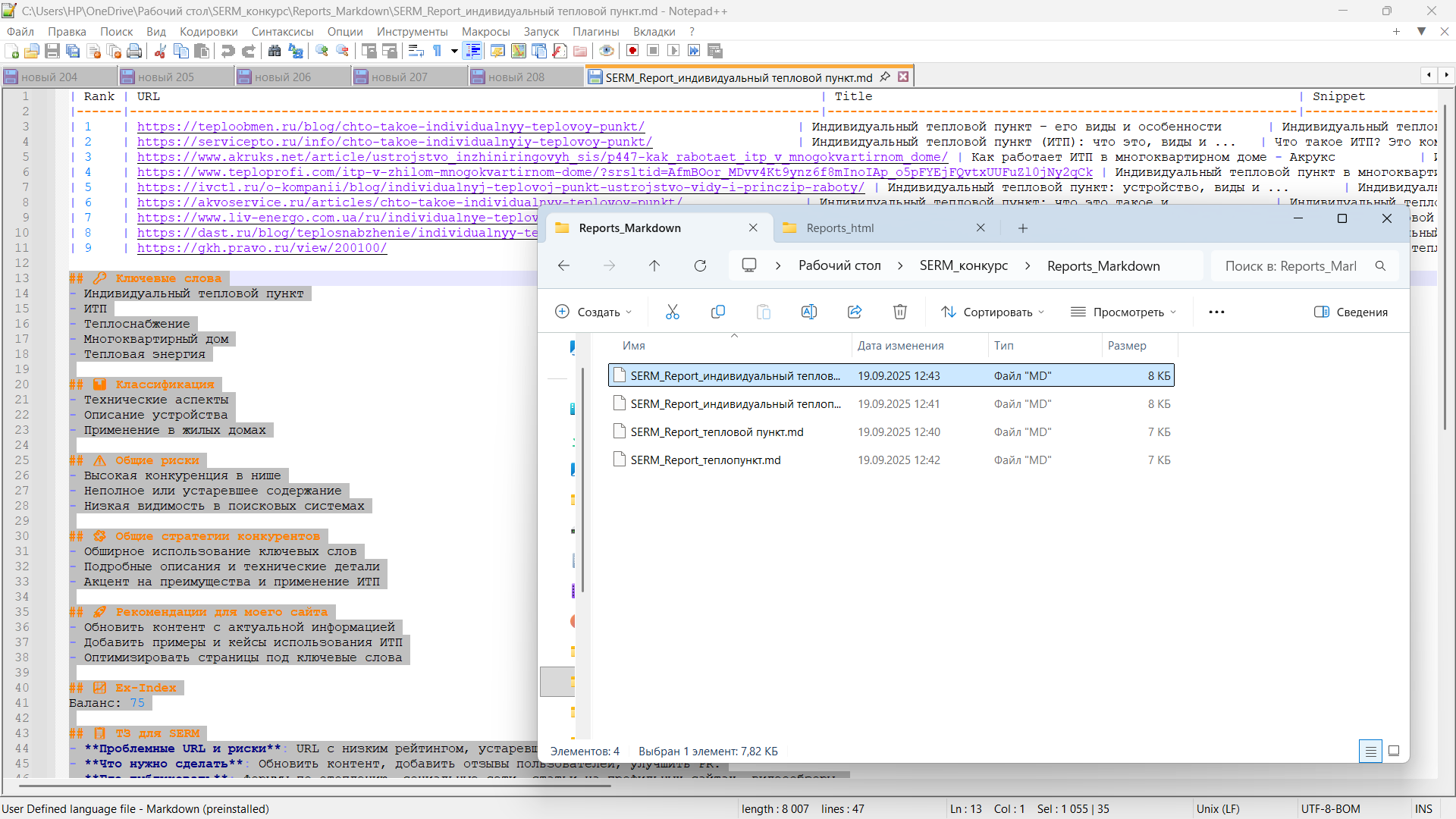1456x819 pixels.
Task: Close the active SERM_Report tab with red X
Action: pyautogui.click(x=903, y=77)
